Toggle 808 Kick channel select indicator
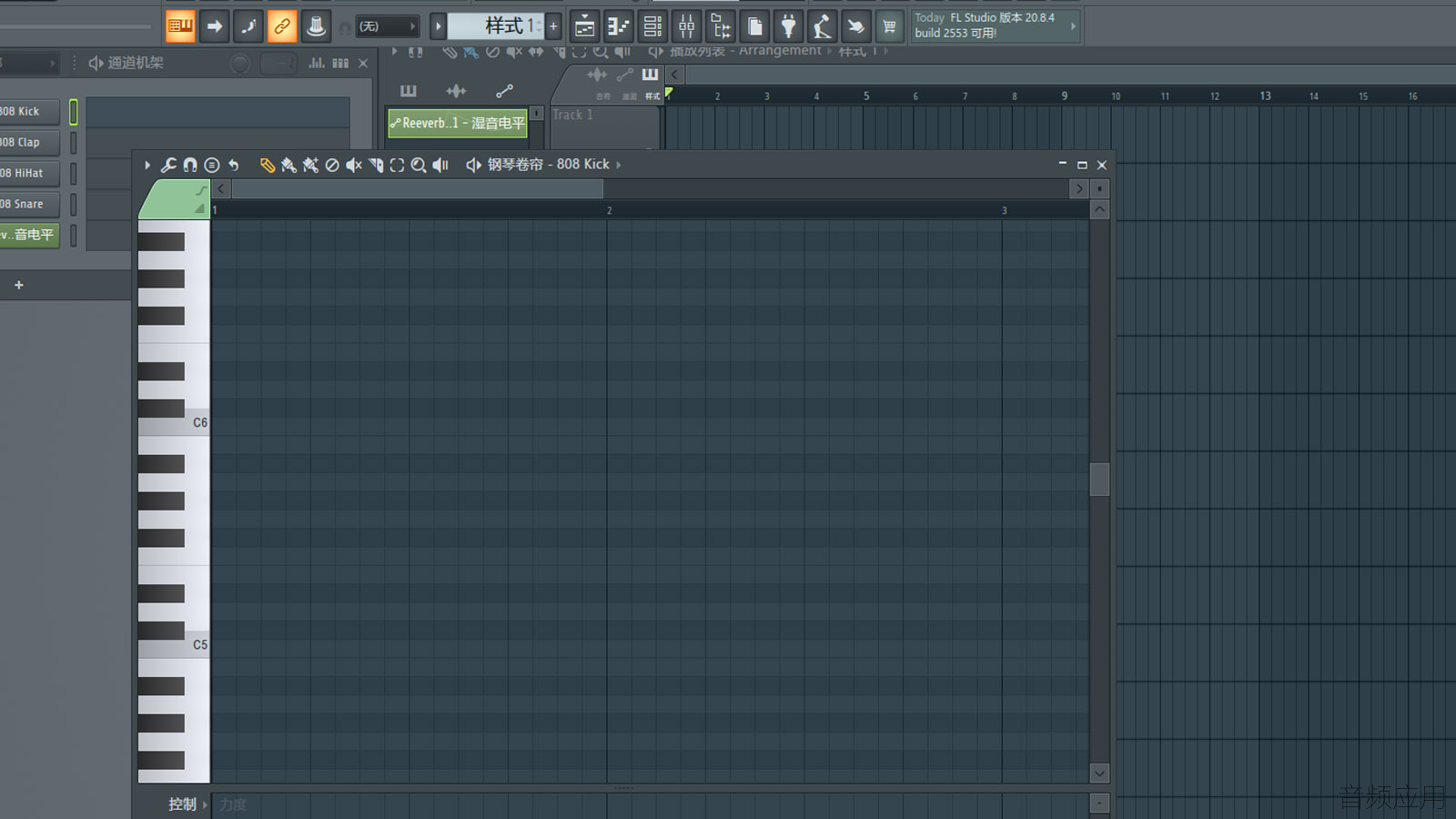 pyautogui.click(x=74, y=112)
